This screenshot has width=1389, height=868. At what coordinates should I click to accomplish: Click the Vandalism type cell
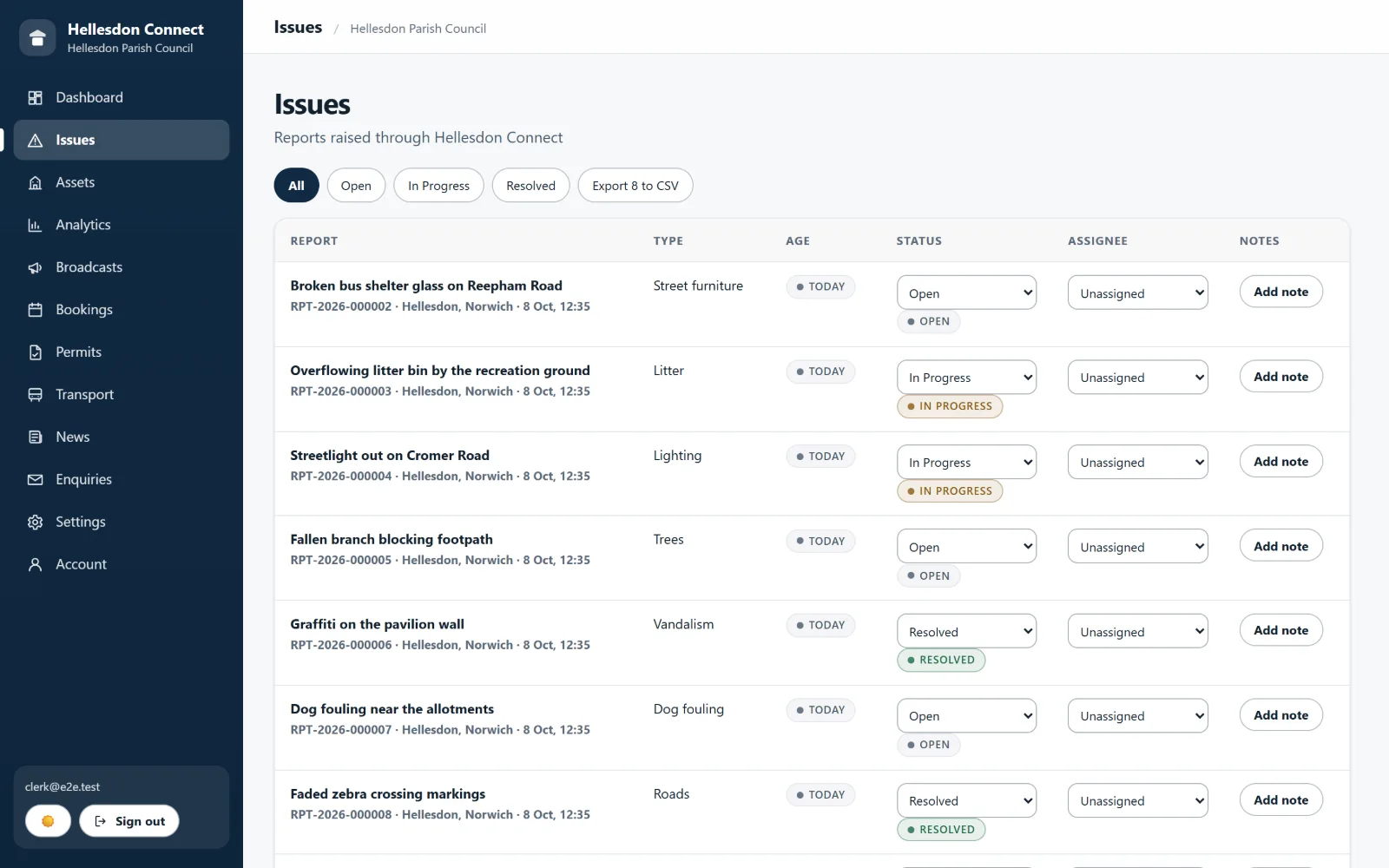click(x=683, y=624)
